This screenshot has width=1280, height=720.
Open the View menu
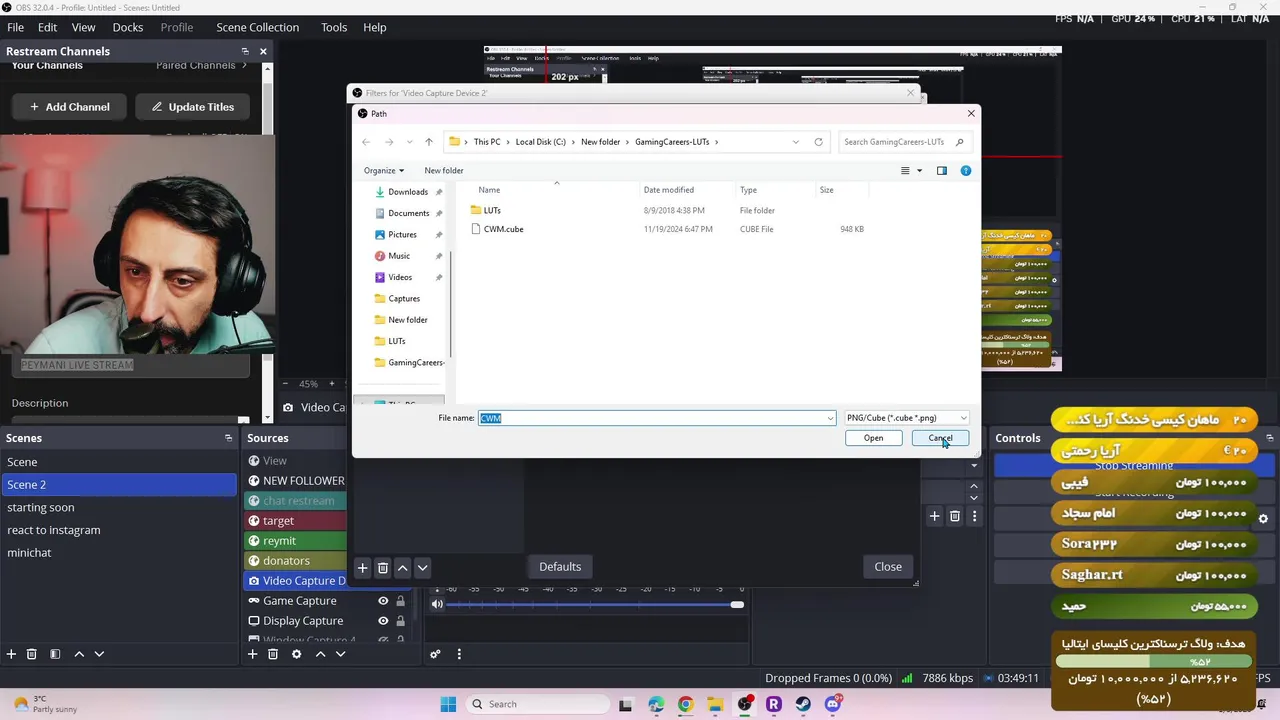[x=84, y=27]
